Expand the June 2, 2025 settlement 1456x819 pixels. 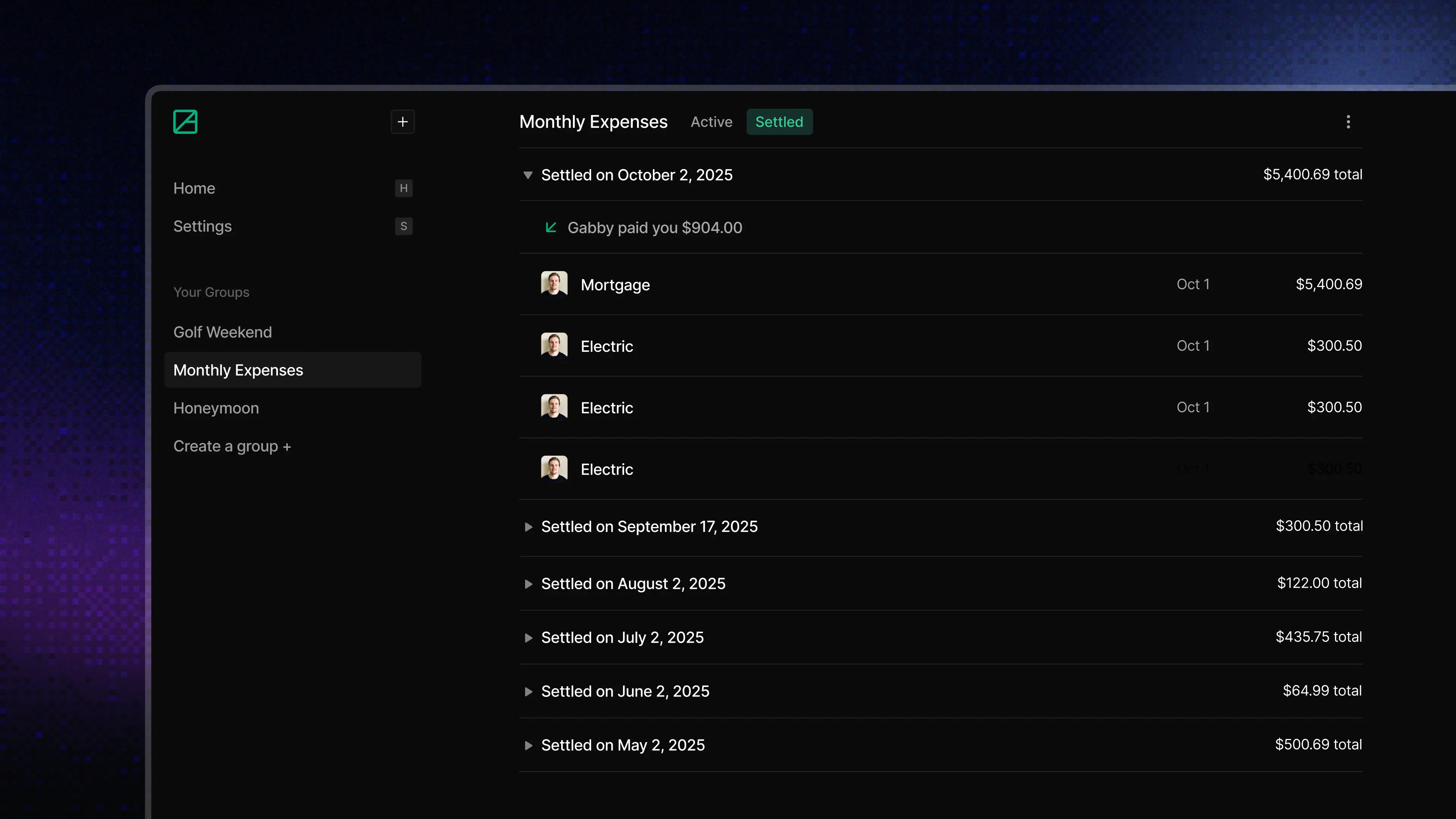(528, 691)
